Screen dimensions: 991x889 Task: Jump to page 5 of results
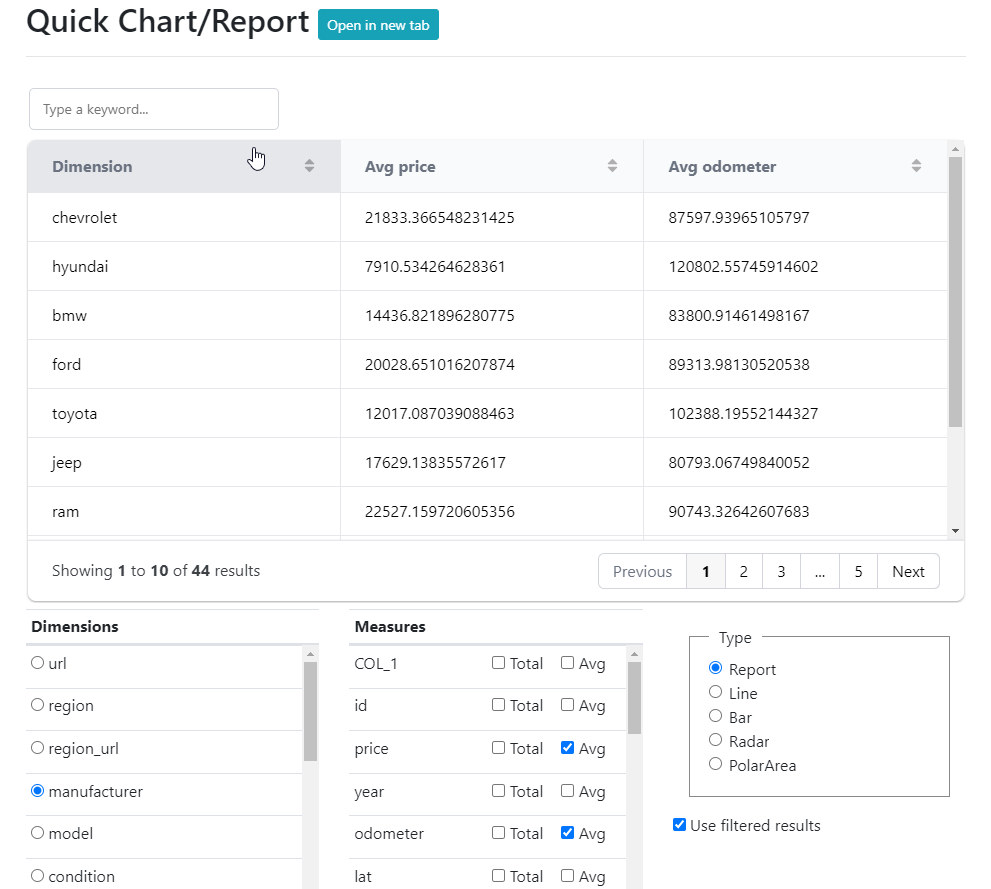coord(858,571)
